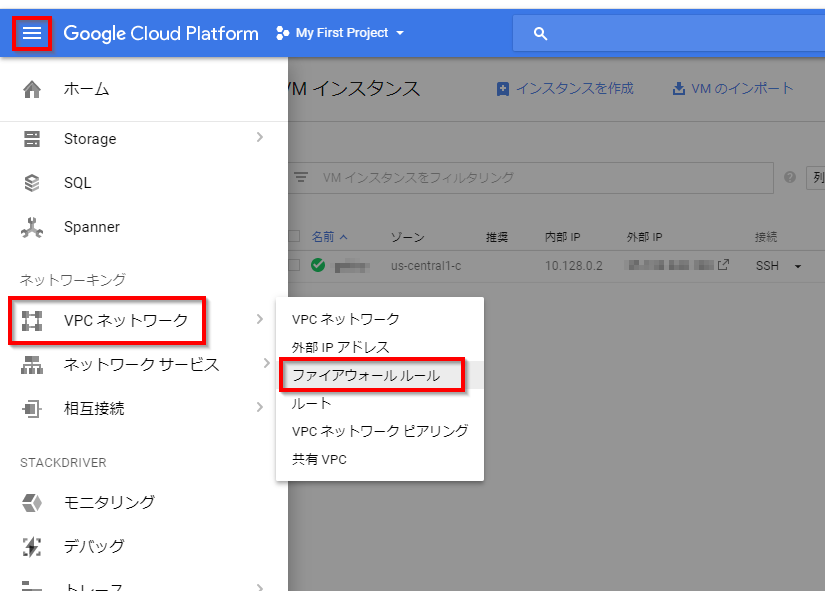Toggle the us-central1-c instance checkbox
The width and height of the screenshot is (825, 591).
(x=294, y=265)
